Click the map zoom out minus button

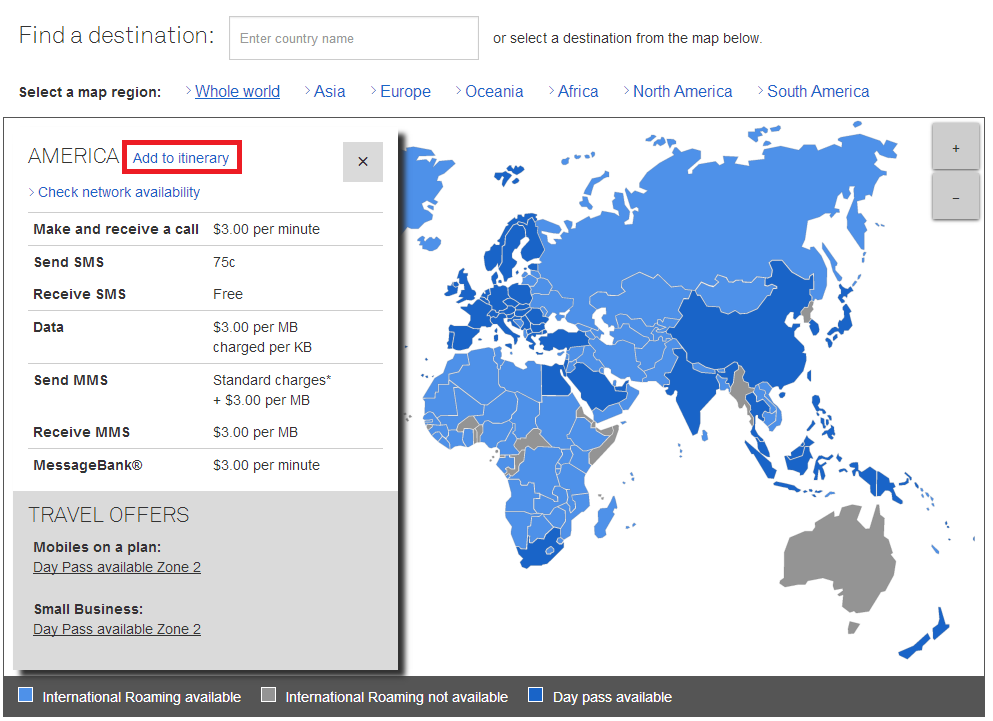955,197
